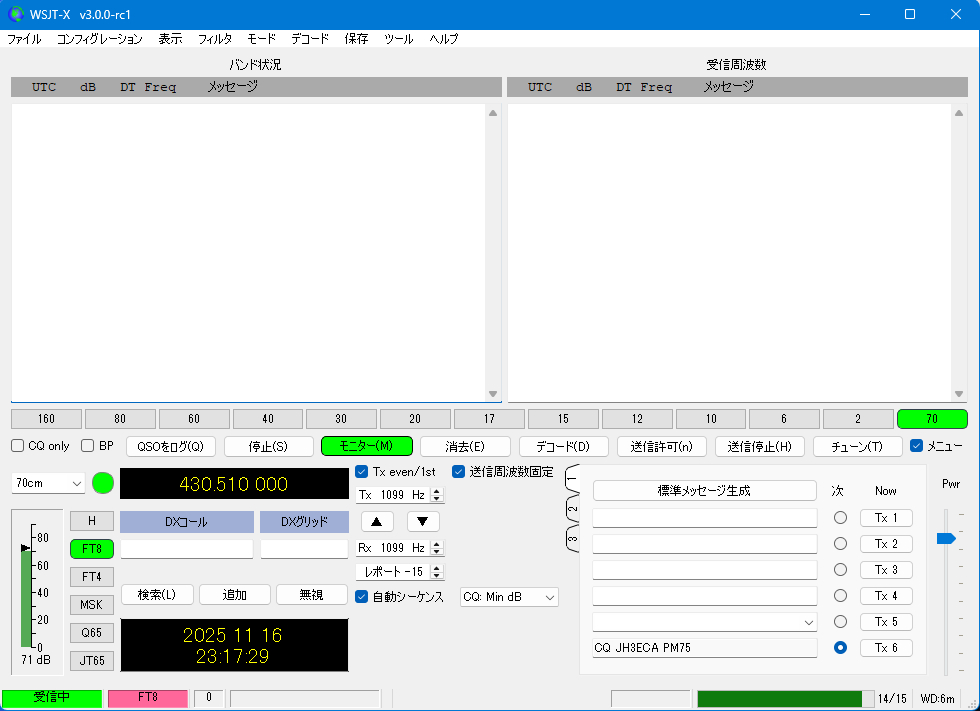Open the 70cm band dropdown
The height and width of the screenshot is (711, 980).
(x=49, y=484)
